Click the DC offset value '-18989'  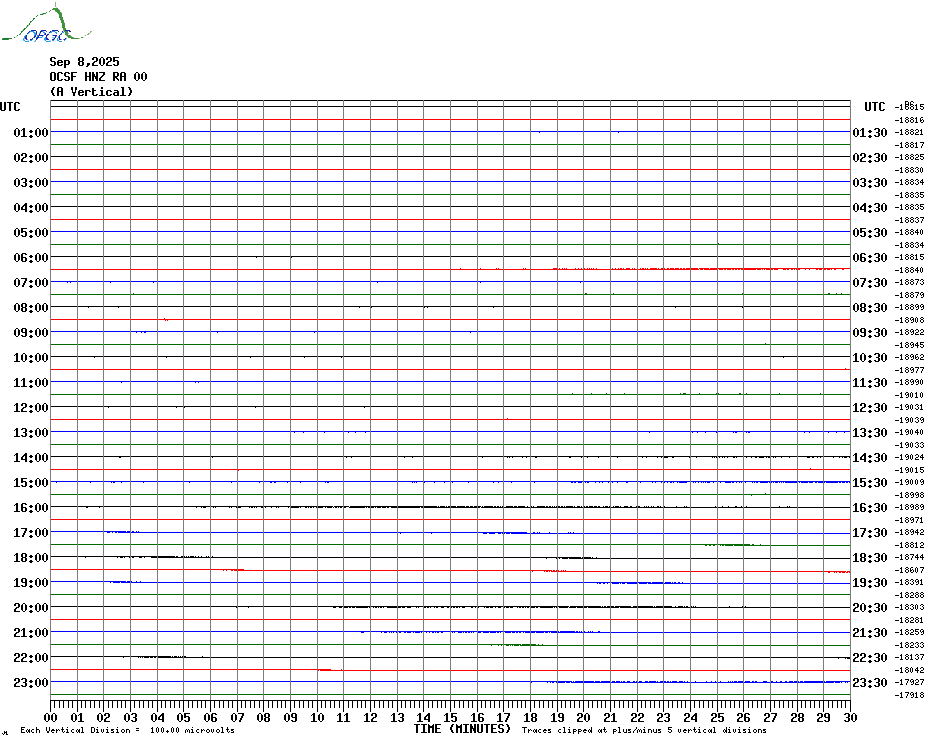(909, 507)
